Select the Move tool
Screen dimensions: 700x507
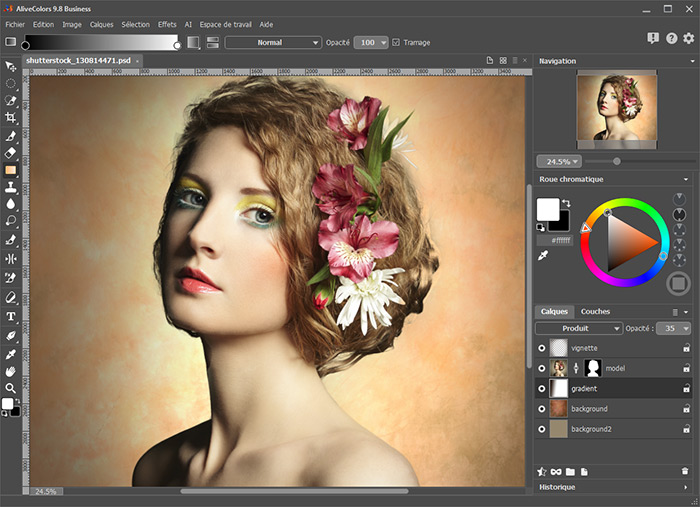click(10, 66)
